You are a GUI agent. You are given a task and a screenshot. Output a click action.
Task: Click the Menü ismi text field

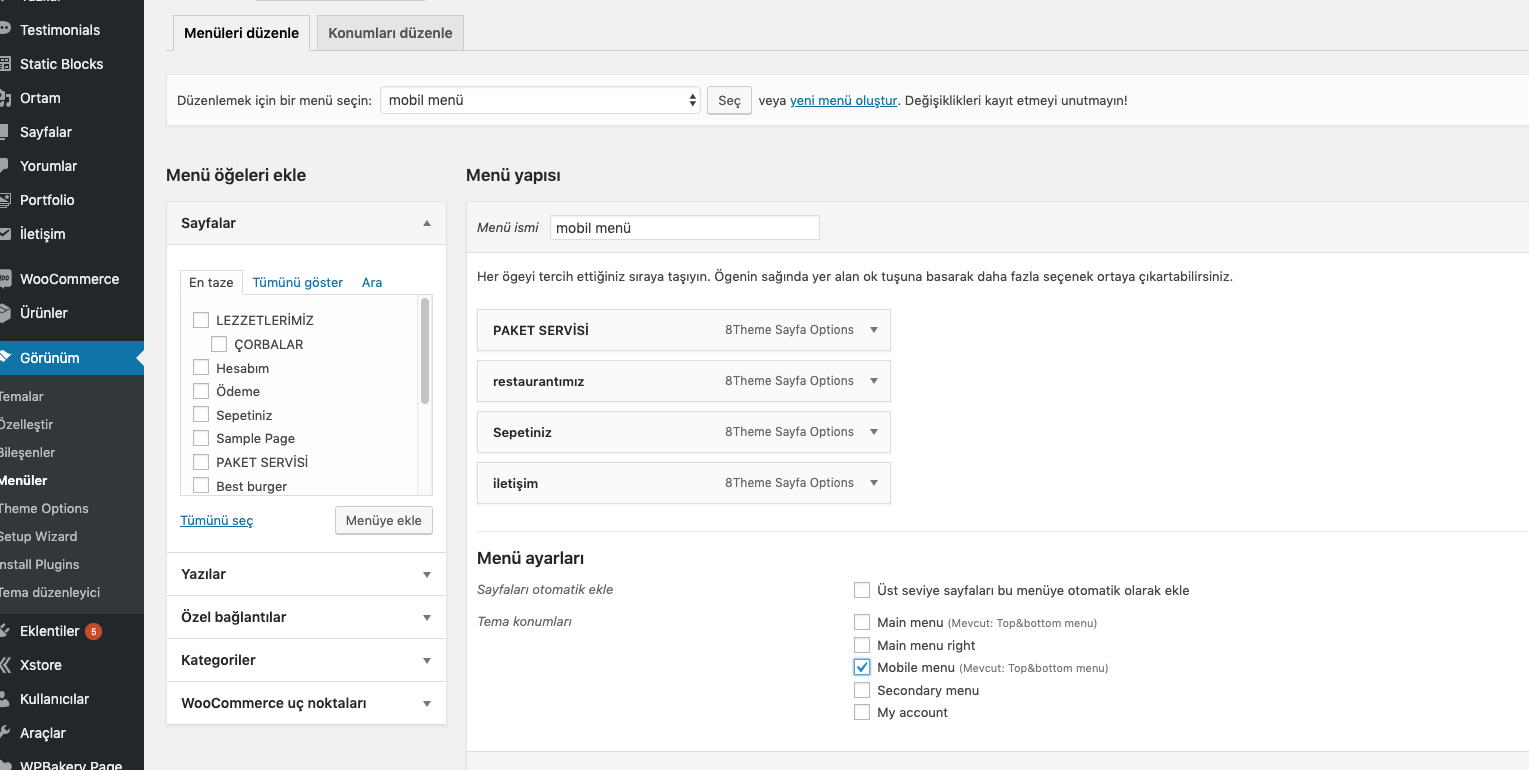684,228
